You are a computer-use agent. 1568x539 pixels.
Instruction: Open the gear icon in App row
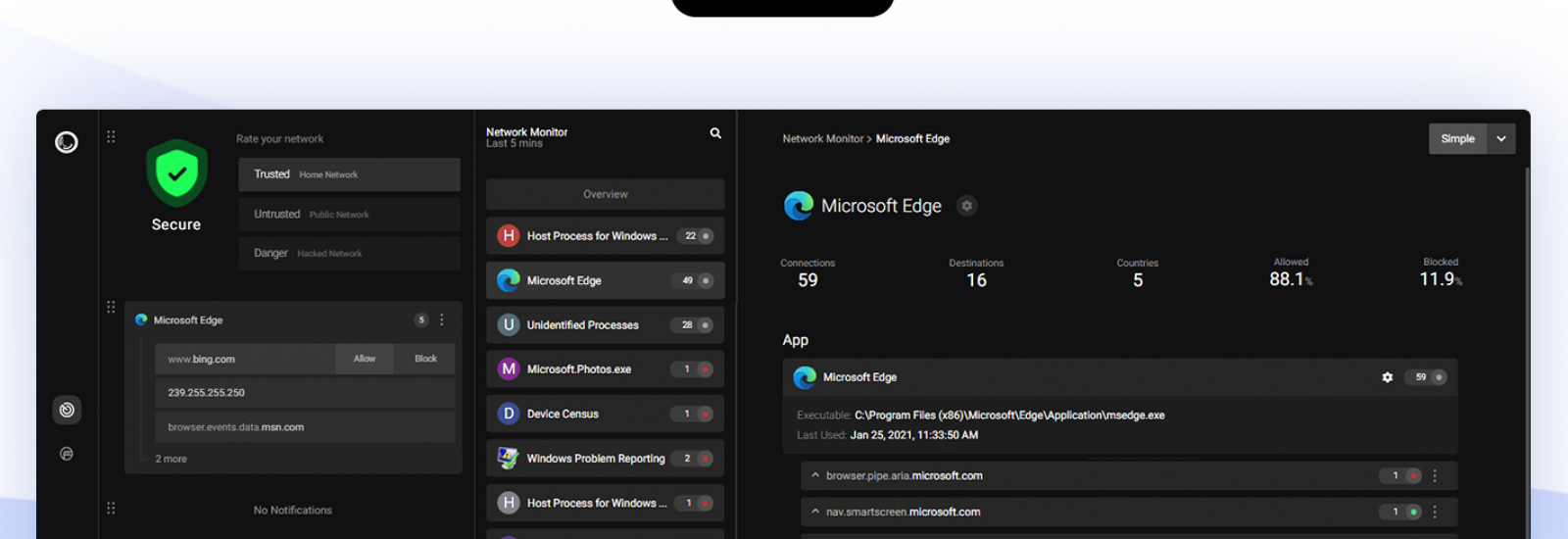pyautogui.click(x=1387, y=377)
